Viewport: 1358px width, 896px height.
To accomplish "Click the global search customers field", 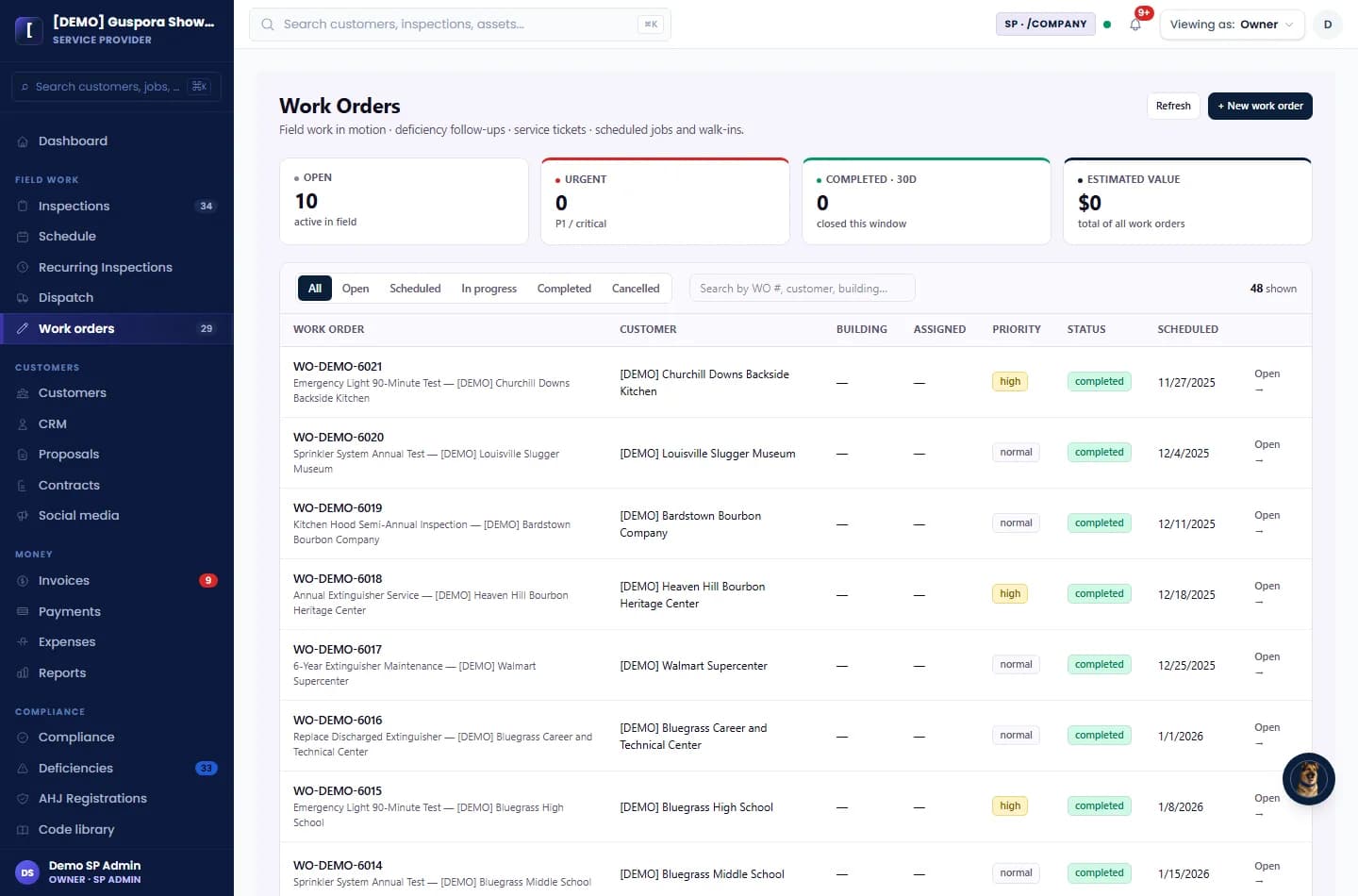I will point(460,25).
